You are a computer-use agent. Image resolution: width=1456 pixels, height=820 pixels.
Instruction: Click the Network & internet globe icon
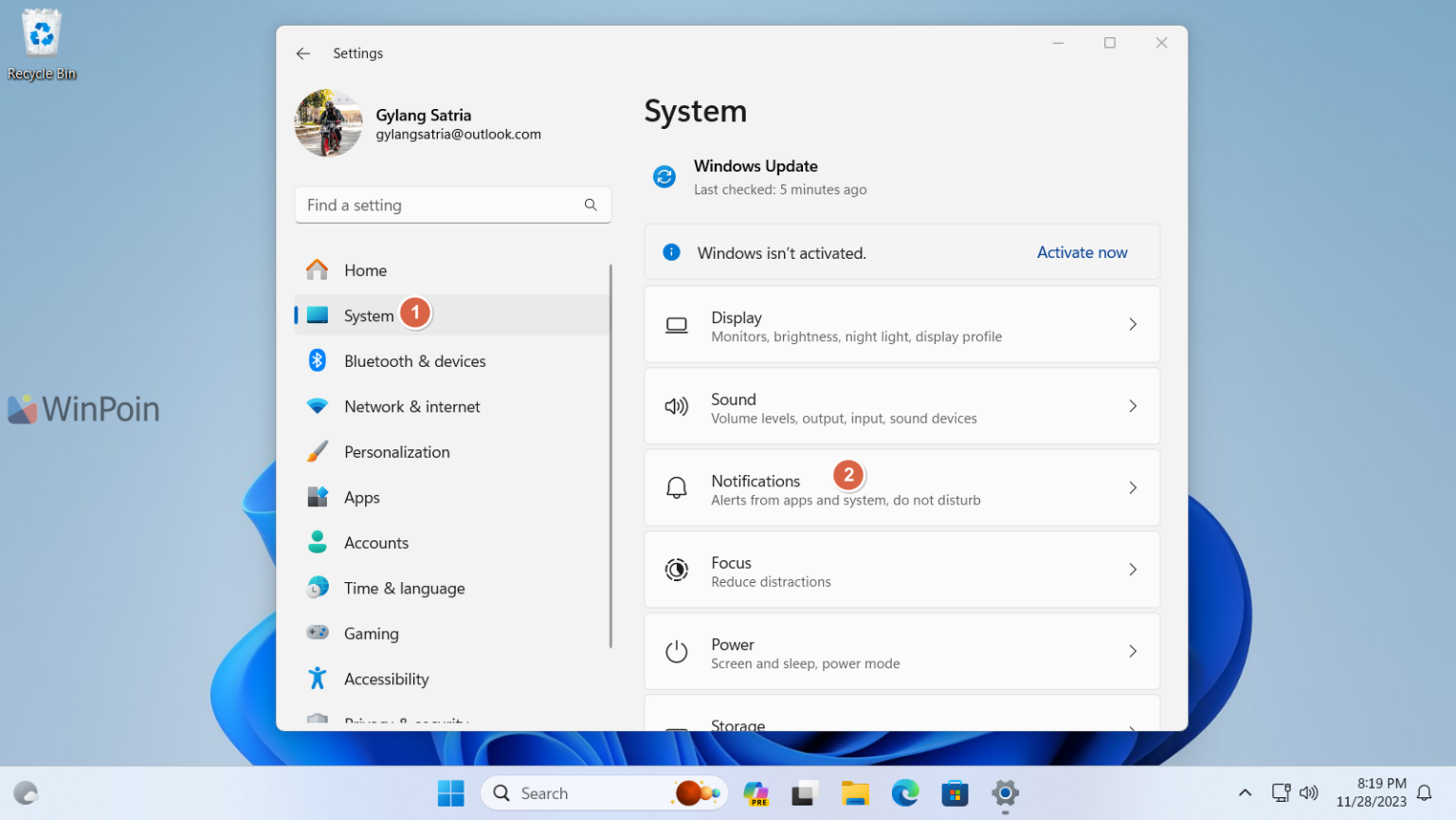[317, 406]
